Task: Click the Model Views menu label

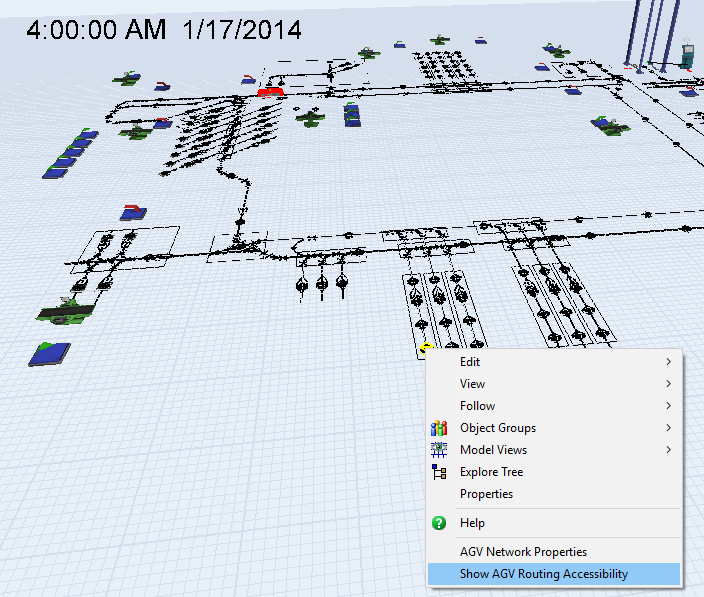Action: click(493, 450)
